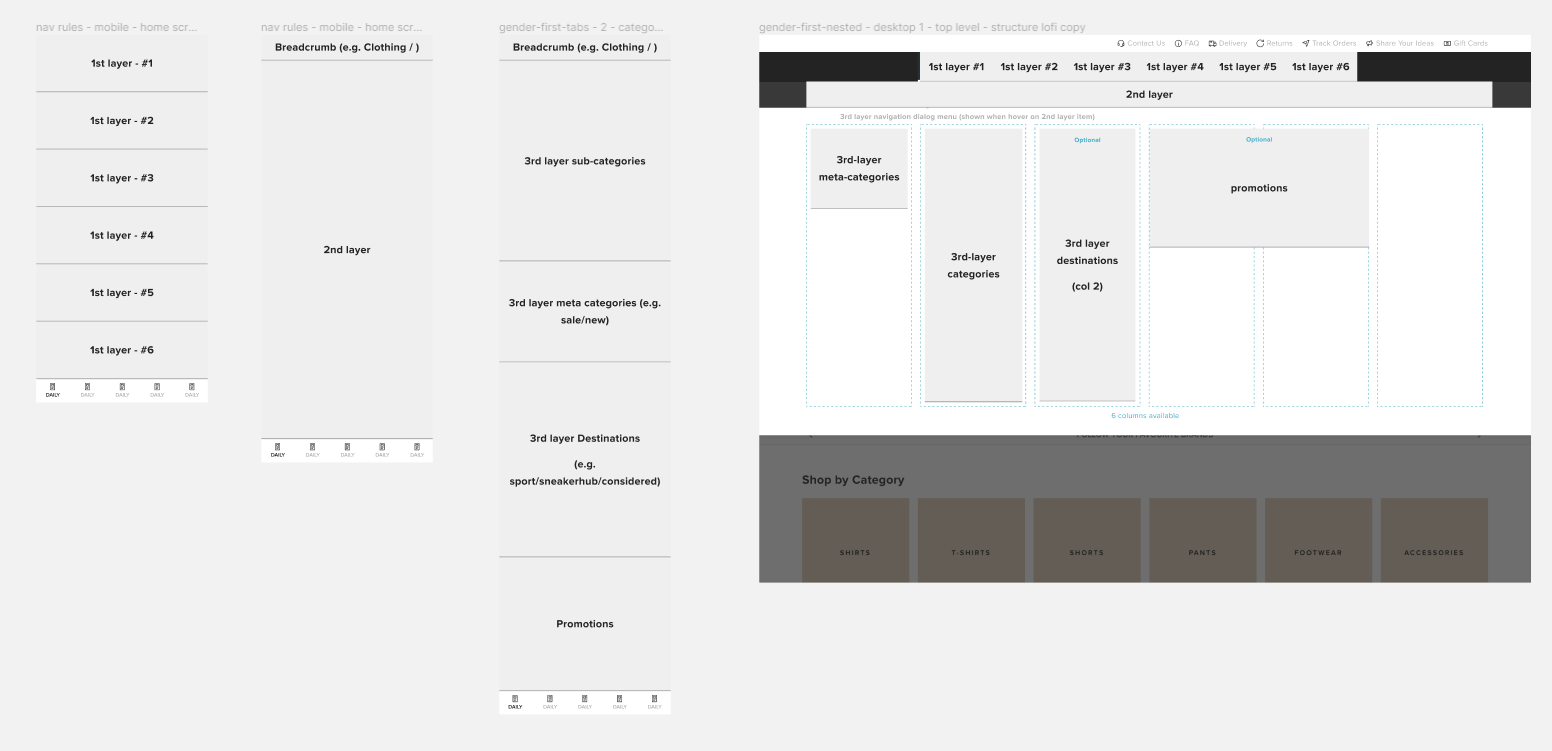Switch to the 1st layer #3 nav tab

(1101, 66)
